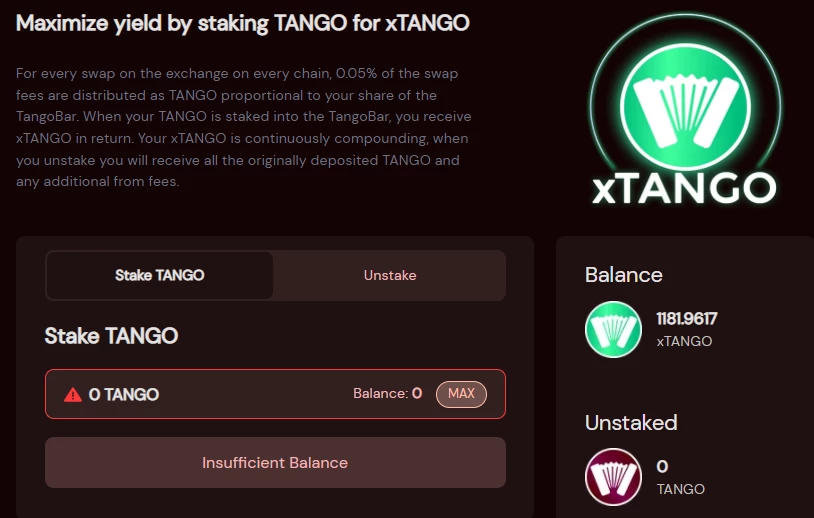Click the MAX button
This screenshot has height=518, width=814.
coord(461,393)
